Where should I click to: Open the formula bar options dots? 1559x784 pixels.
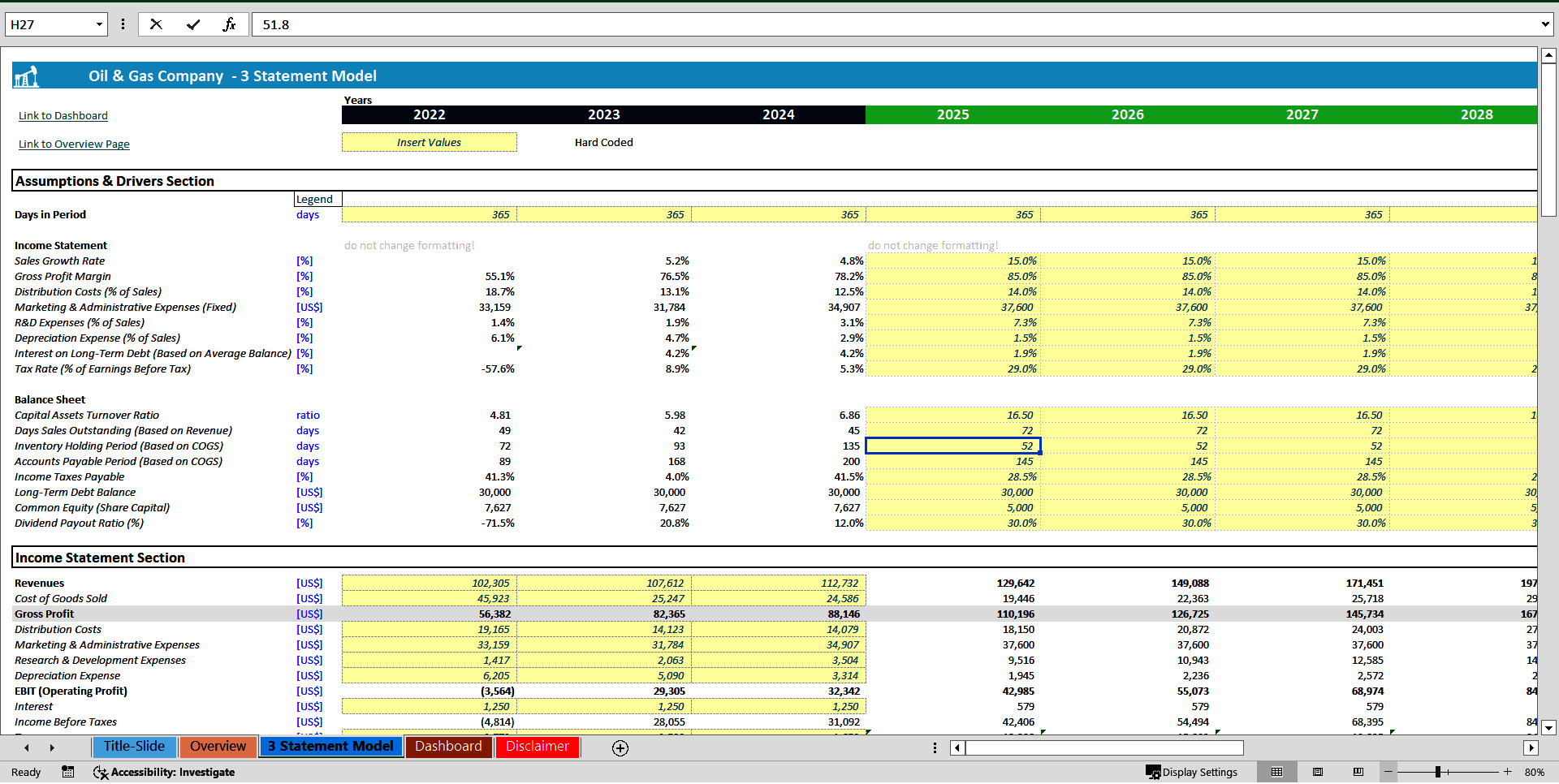coord(123,24)
